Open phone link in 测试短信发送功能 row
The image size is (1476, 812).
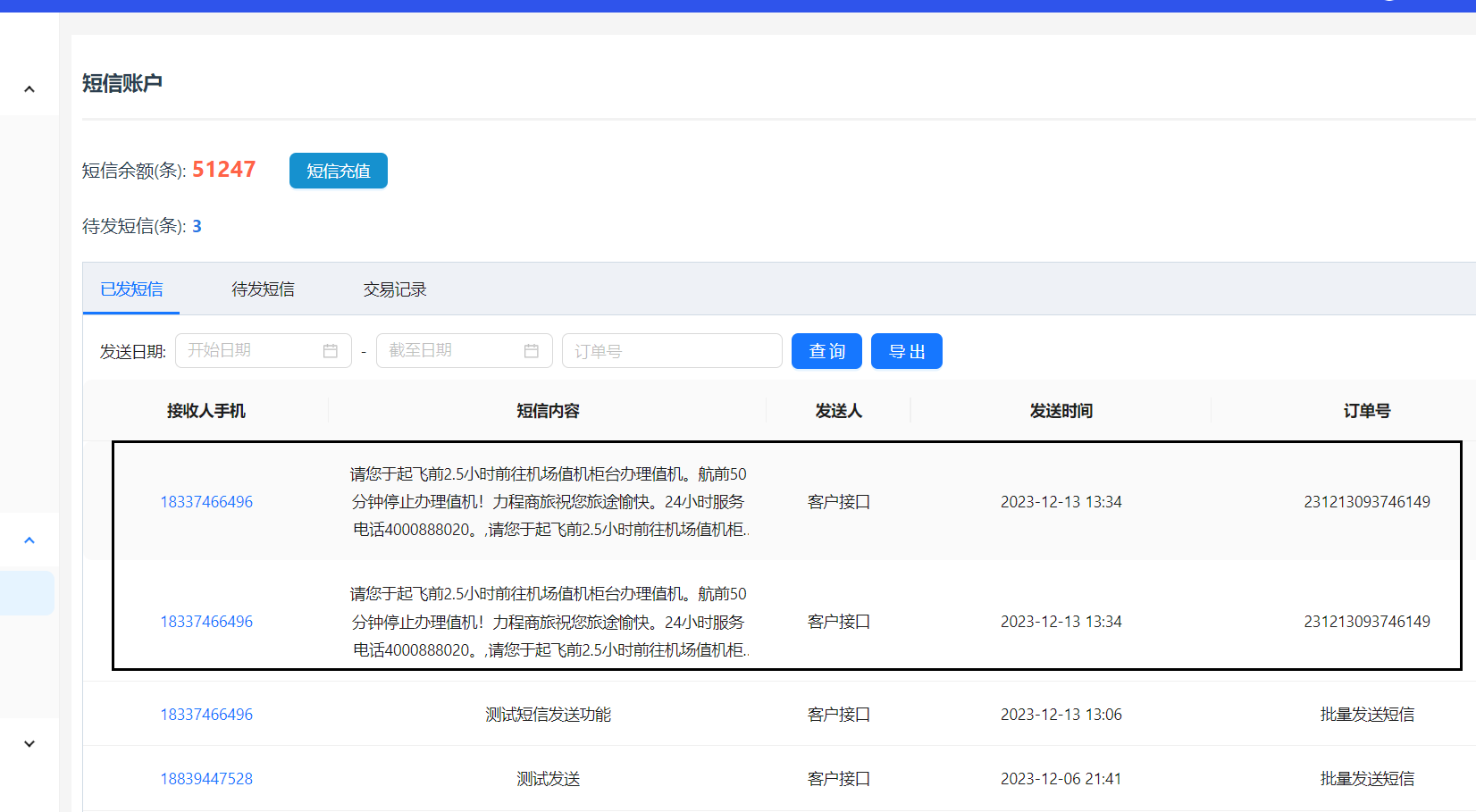206,715
